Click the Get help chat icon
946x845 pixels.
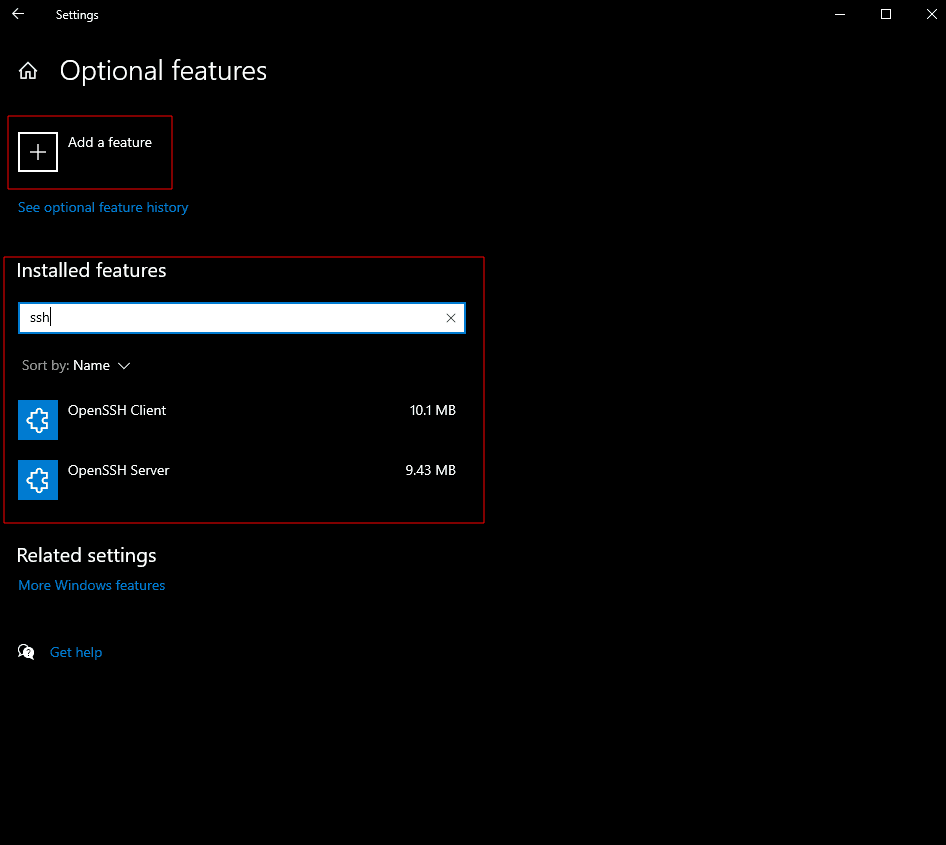[26, 652]
